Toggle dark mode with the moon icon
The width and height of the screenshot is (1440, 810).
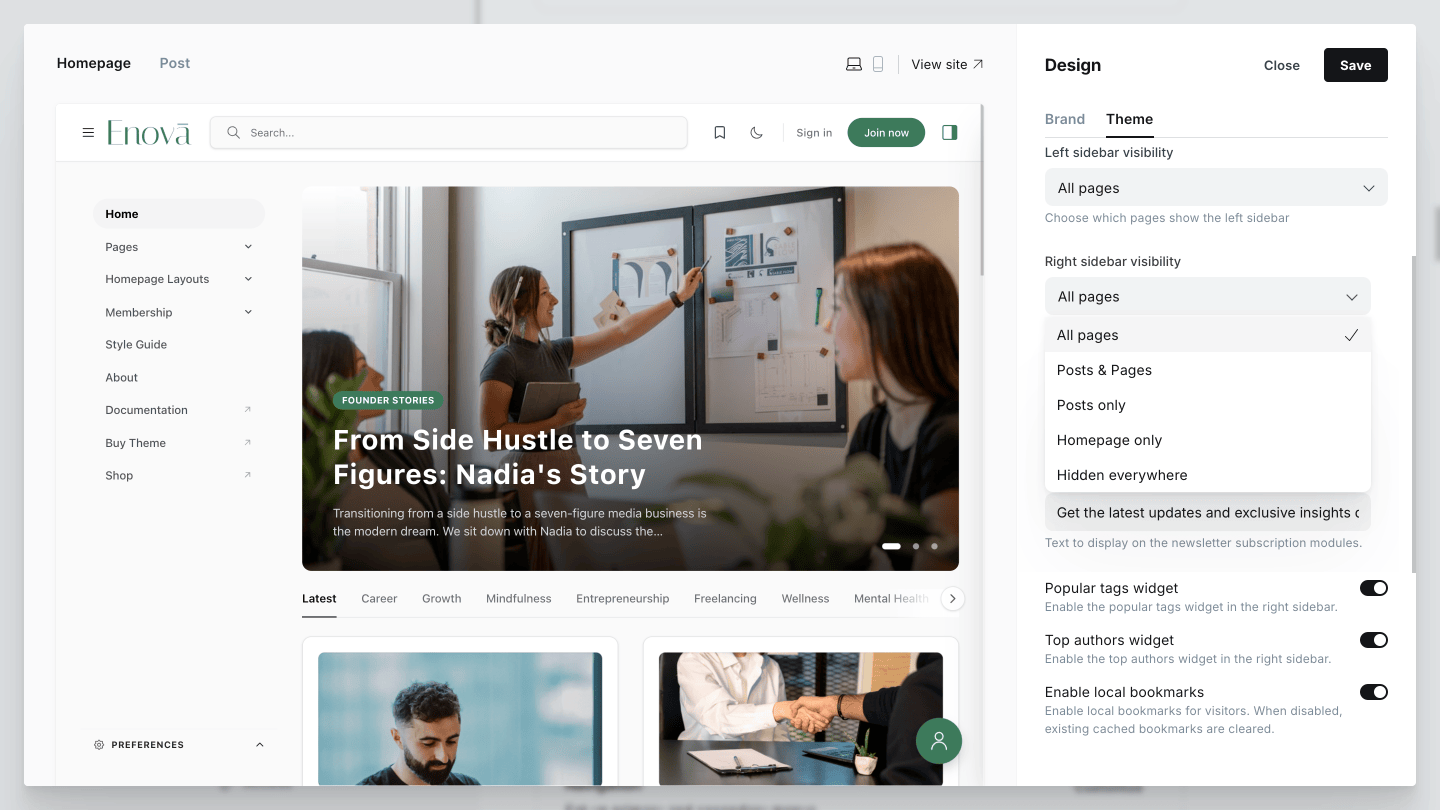756,133
